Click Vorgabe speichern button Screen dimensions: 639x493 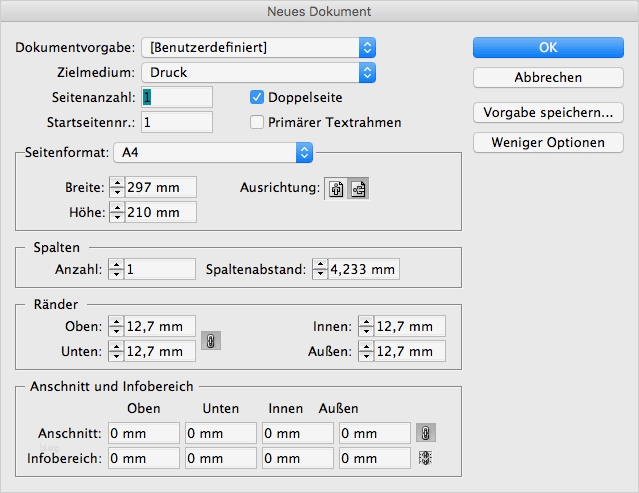pos(548,112)
